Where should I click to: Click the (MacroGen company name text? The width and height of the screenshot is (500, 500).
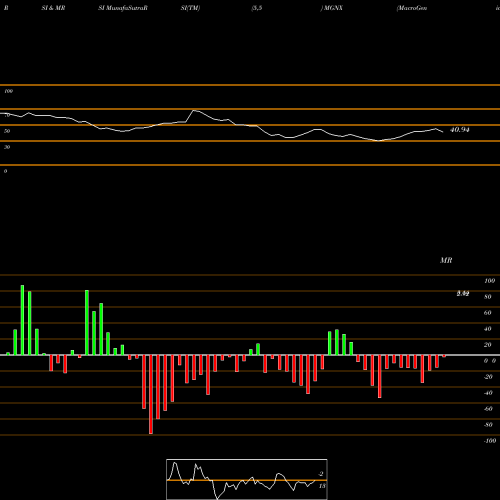[412, 8]
